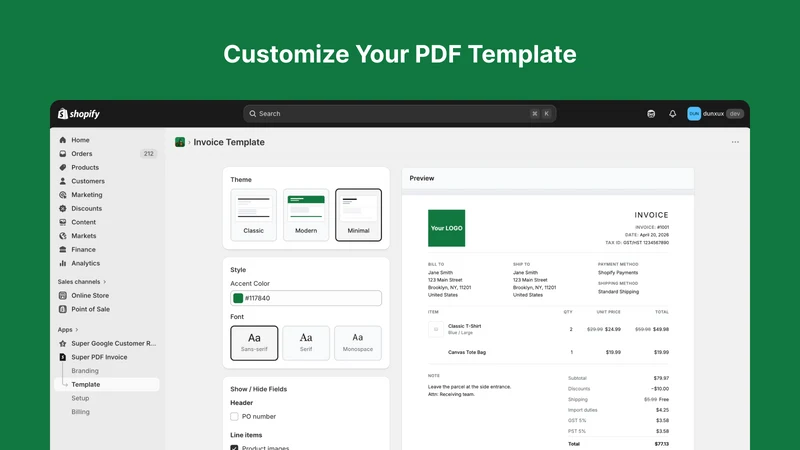Click the INVOICE heading in preview
The image size is (800, 450).
(651, 215)
